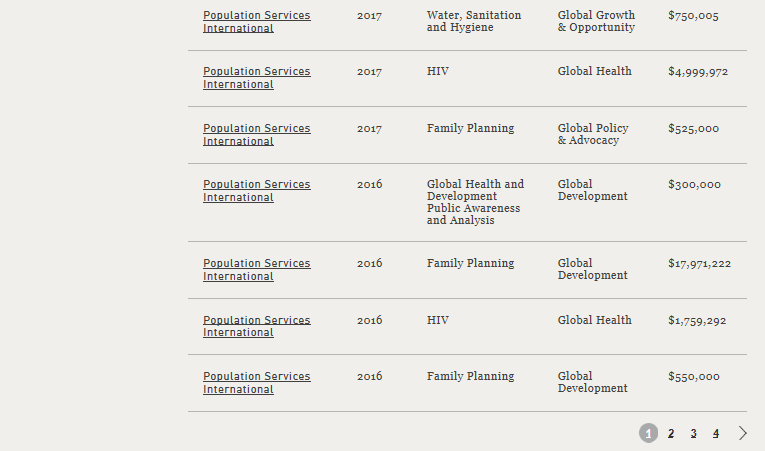Select the $1,759,292 amount

(697, 320)
